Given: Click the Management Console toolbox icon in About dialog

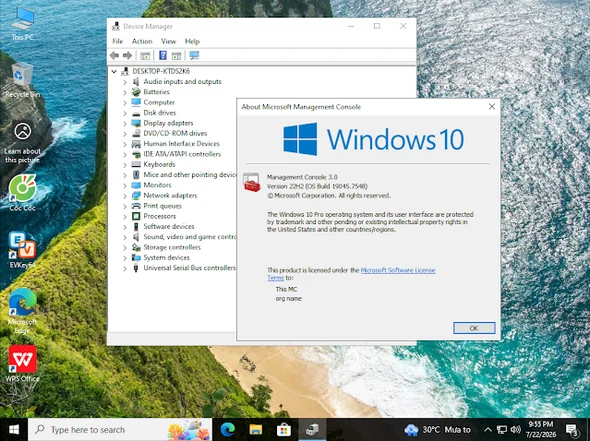Looking at the screenshot, I should coord(251,182).
